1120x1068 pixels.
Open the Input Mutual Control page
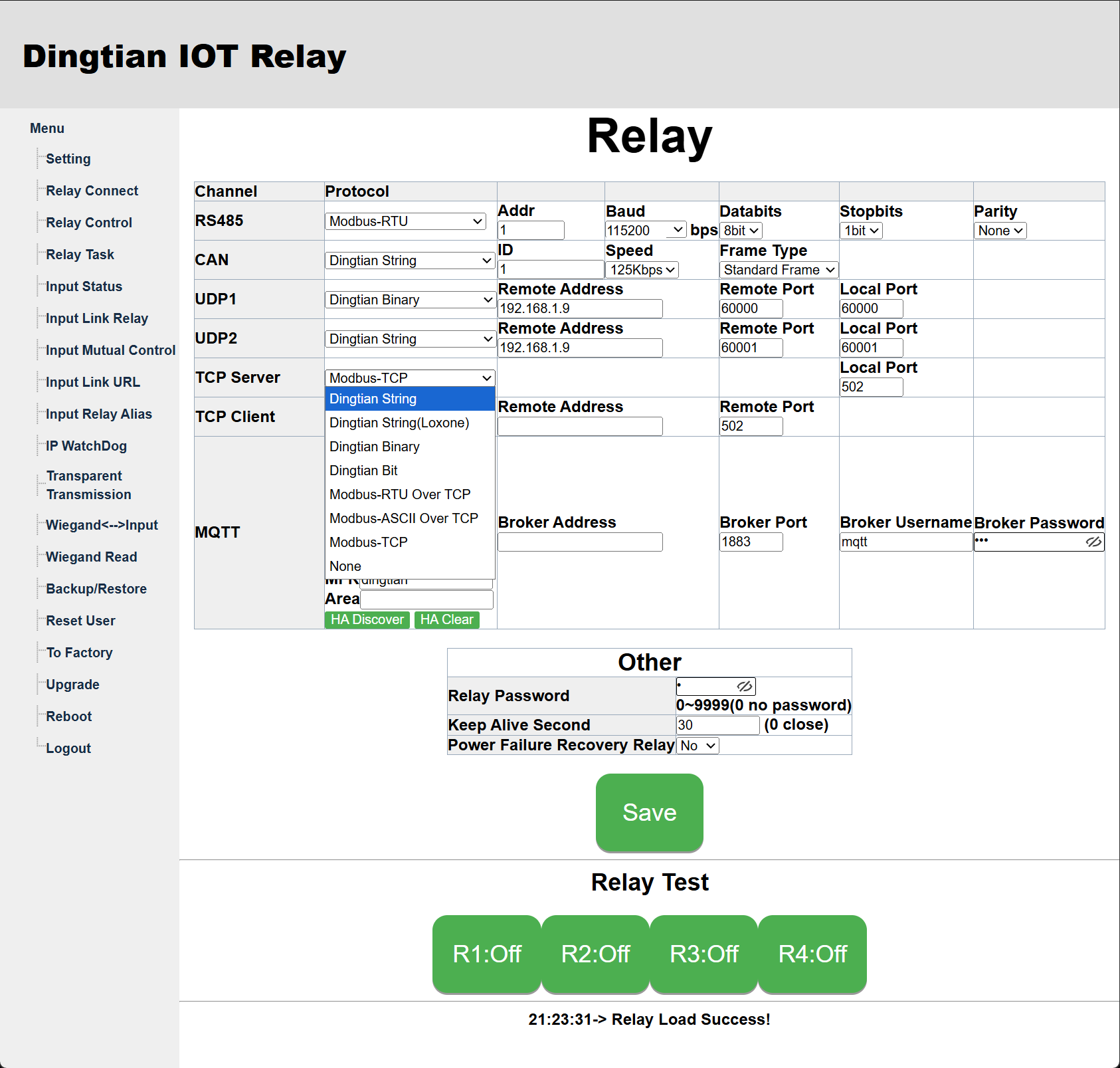111,350
